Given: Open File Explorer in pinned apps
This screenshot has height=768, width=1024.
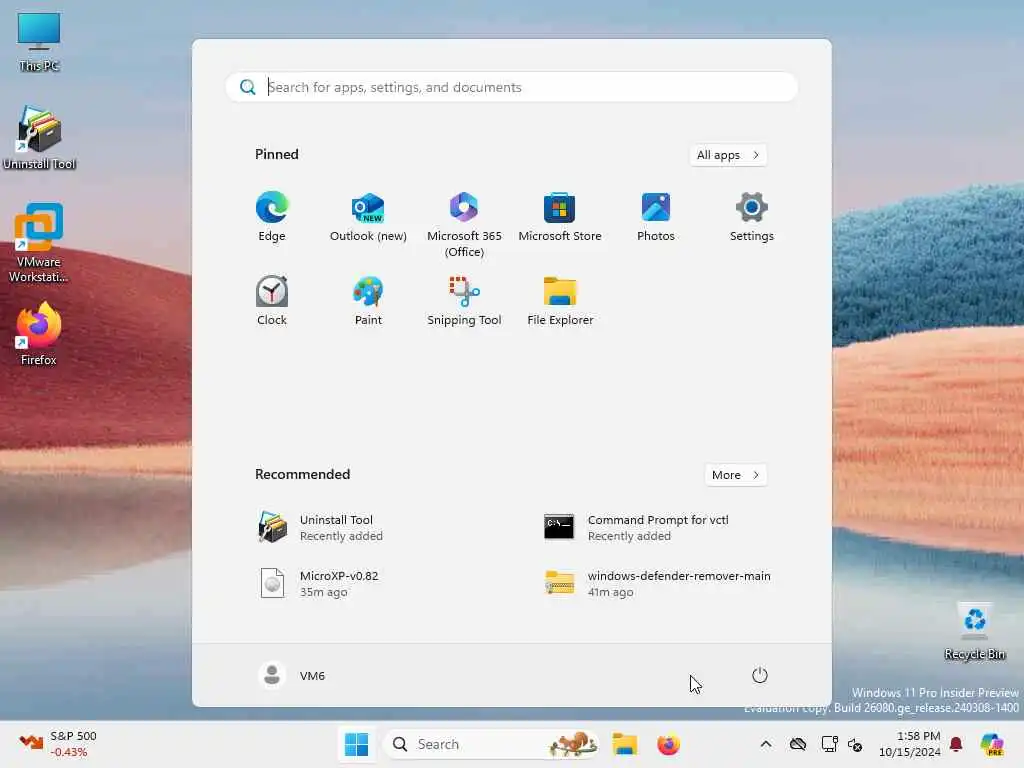Looking at the screenshot, I should point(560,300).
